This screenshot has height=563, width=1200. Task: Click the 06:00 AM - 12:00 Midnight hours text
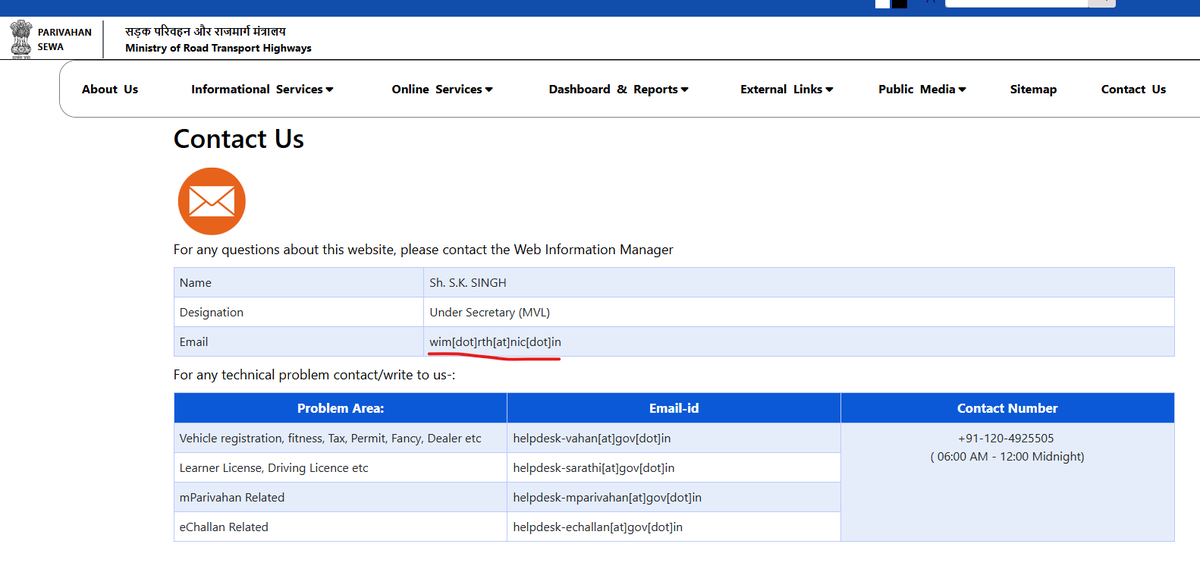[1007, 457]
